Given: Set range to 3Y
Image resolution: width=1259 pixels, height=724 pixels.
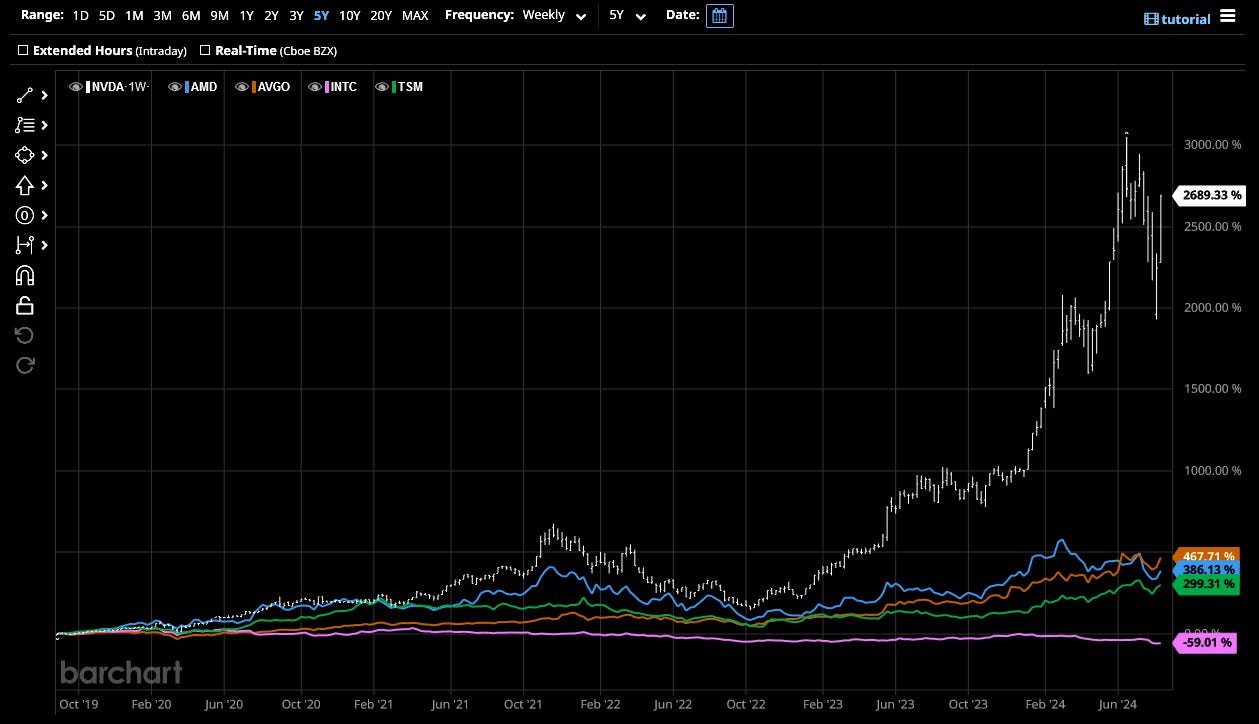Looking at the screenshot, I should pos(296,16).
